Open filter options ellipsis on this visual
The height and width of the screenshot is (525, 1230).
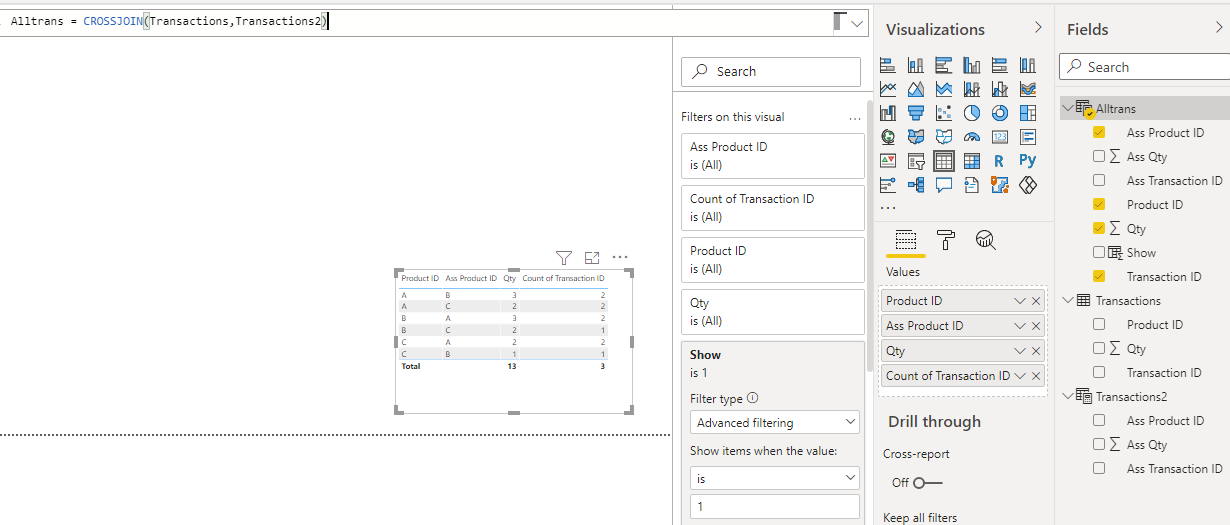855,117
